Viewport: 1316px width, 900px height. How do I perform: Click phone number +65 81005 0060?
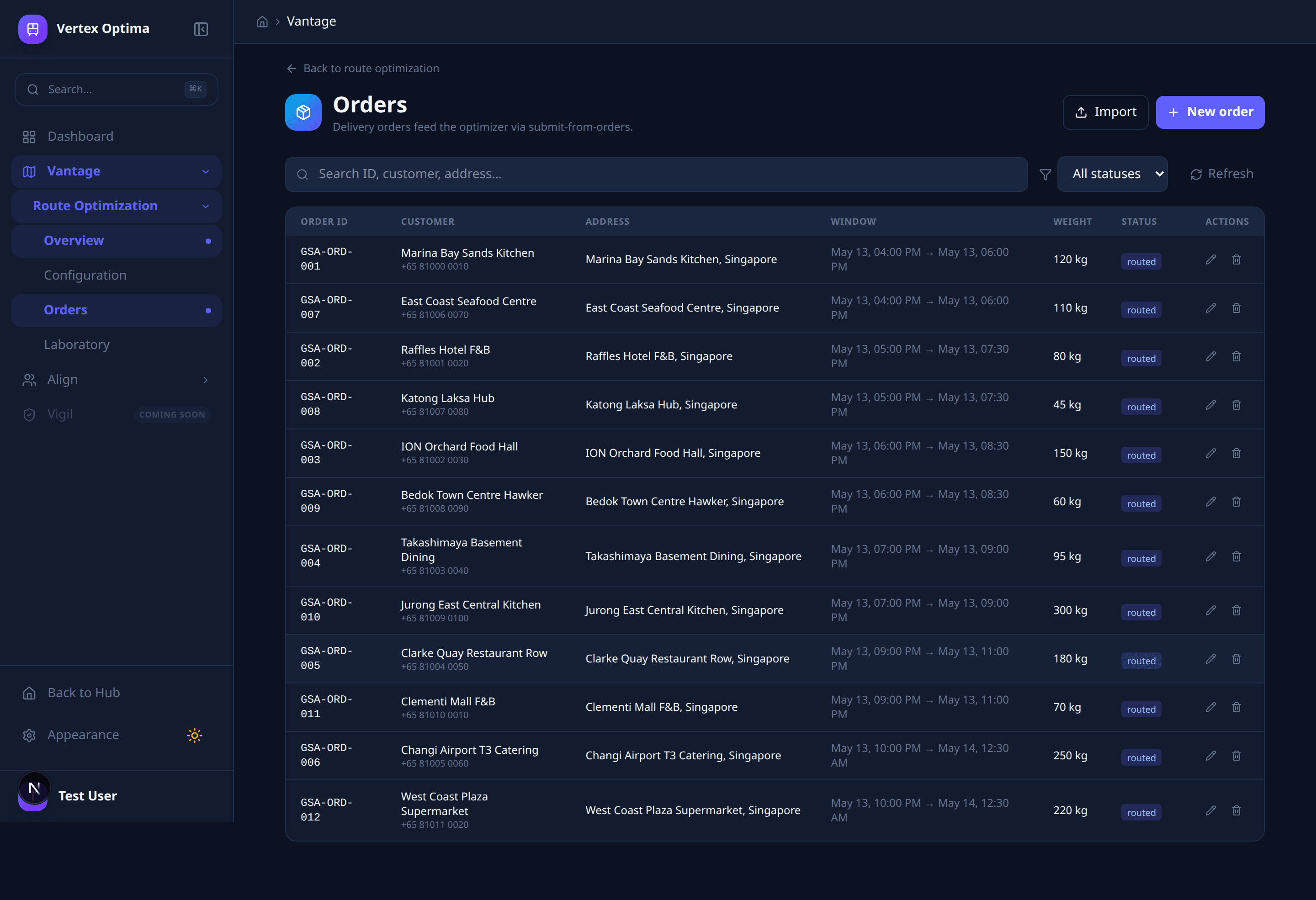[434, 763]
